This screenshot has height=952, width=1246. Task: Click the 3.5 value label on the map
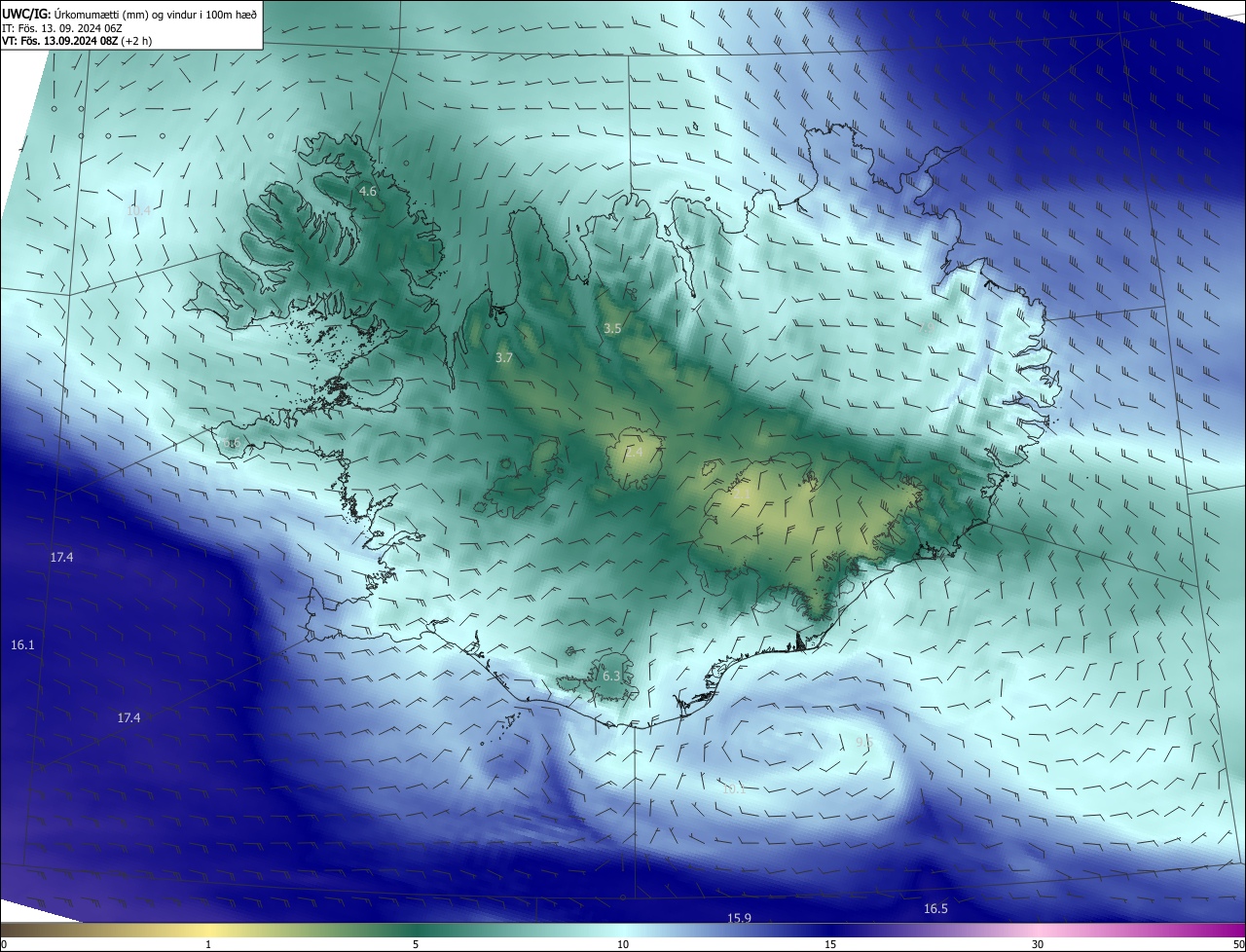click(612, 329)
